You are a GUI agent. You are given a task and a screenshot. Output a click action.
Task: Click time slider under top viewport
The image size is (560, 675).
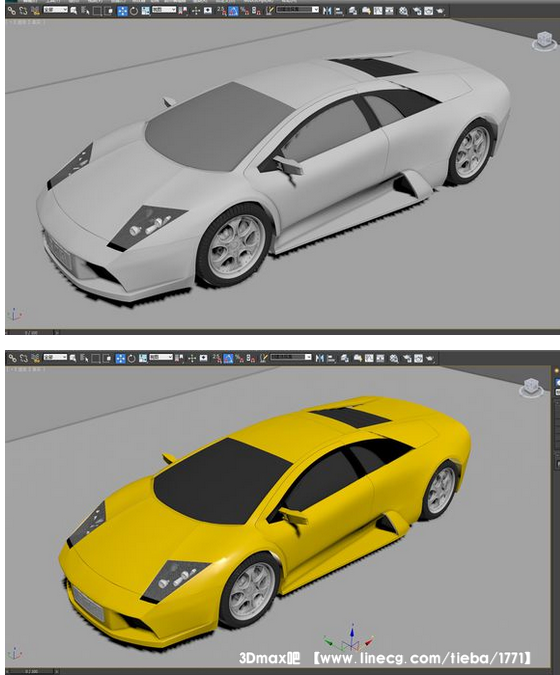(x=31, y=332)
